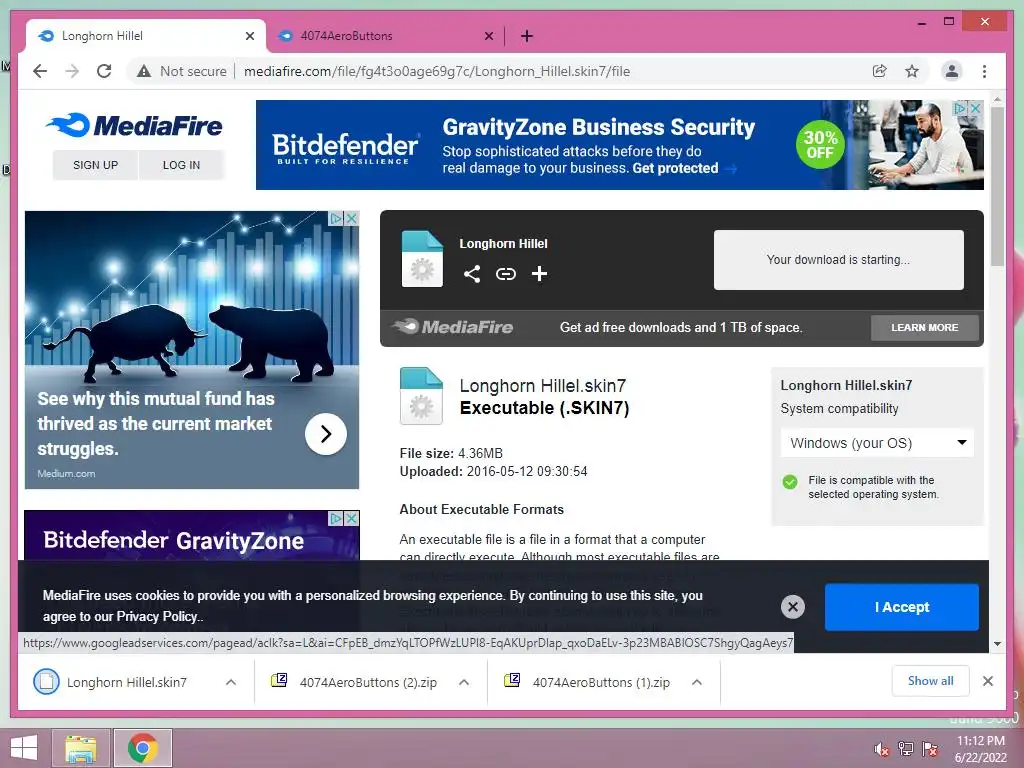Open the Longhorn Hillel.skin7 downloaded file

pos(127,682)
